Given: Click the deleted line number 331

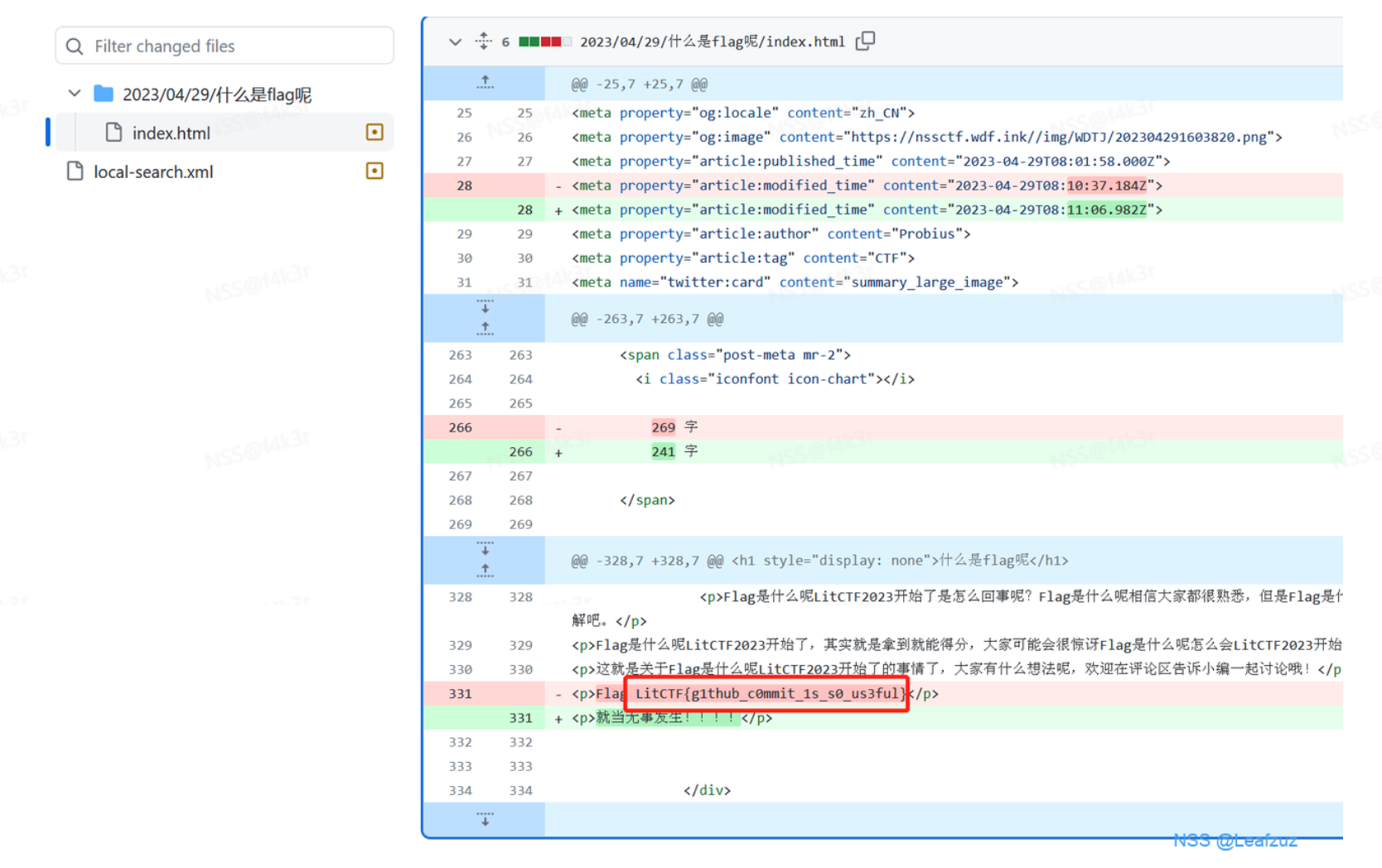Looking at the screenshot, I should pyautogui.click(x=460, y=693).
